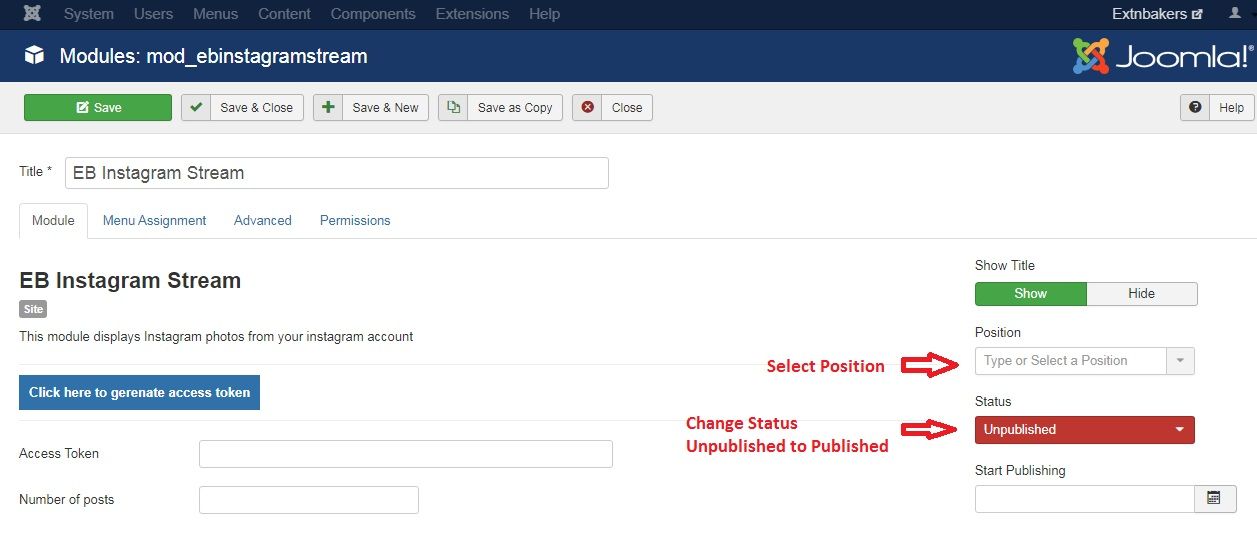1257x533 pixels.
Task: Click the Save & Close button label
Action: point(257,108)
